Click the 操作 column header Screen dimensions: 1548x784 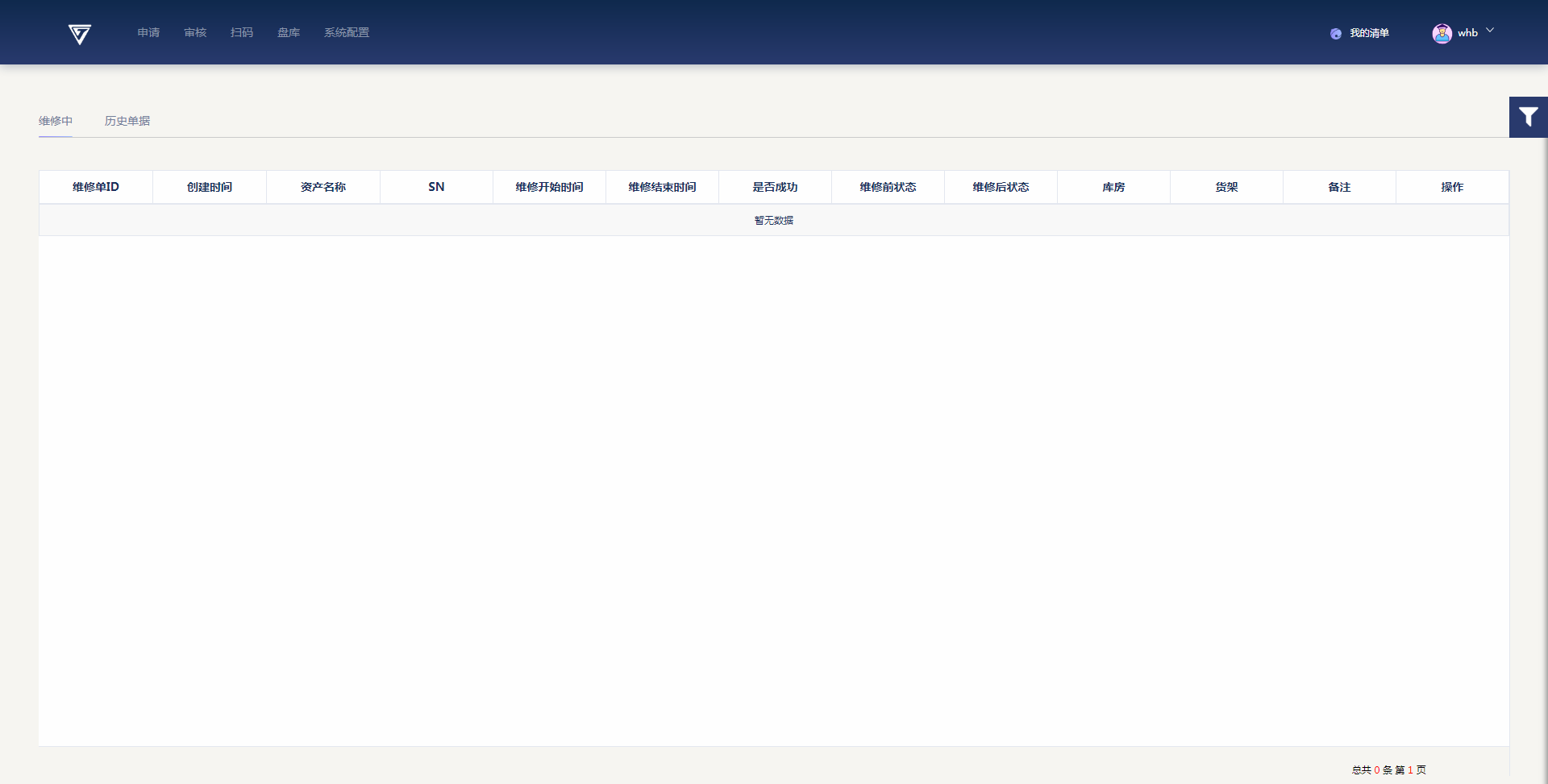(x=1452, y=187)
